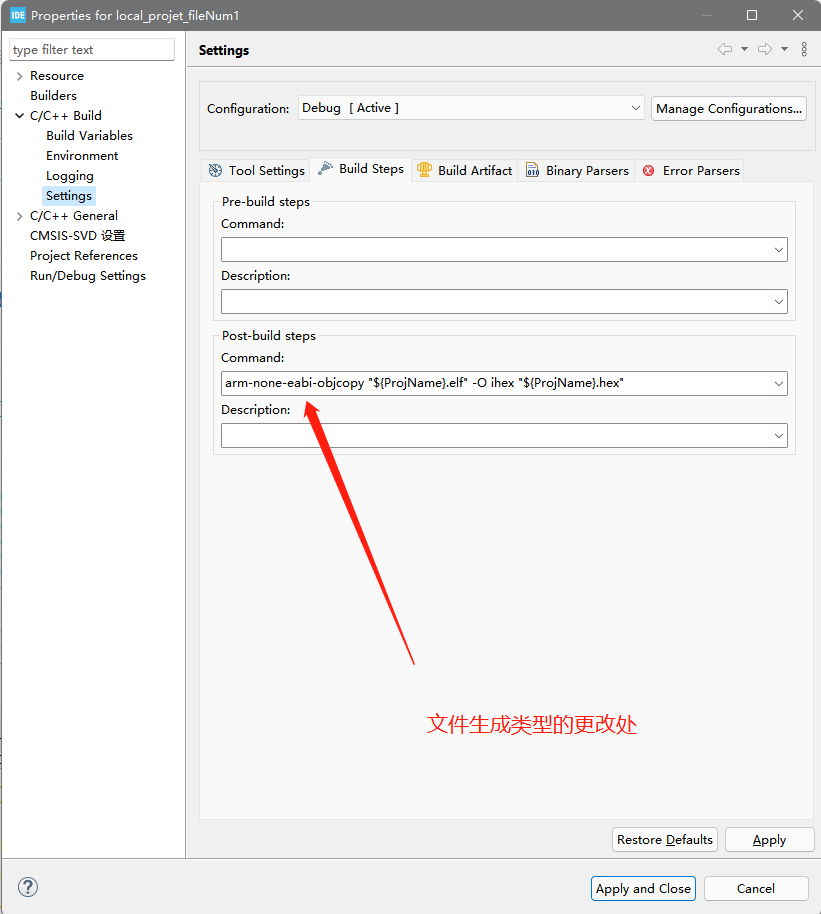
Task: Click Manage Configurations button
Action: click(729, 108)
